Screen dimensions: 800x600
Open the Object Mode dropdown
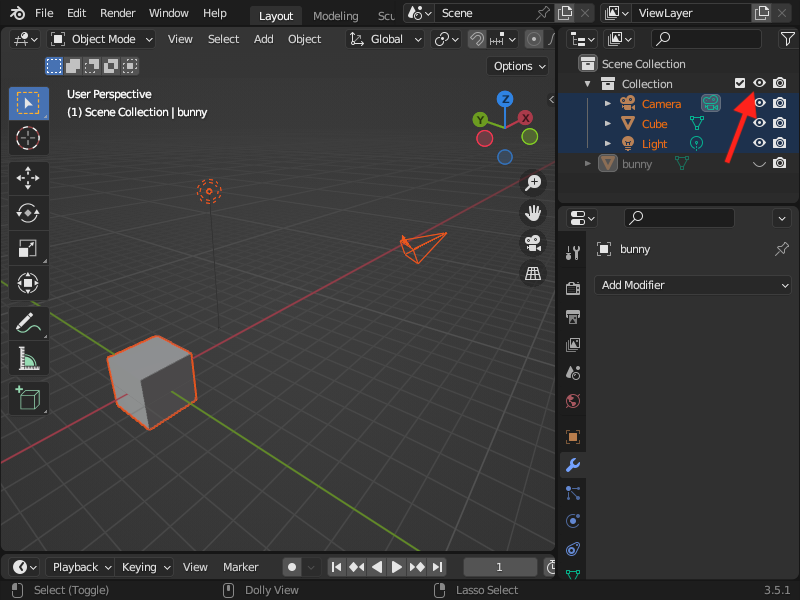[x=101, y=39]
